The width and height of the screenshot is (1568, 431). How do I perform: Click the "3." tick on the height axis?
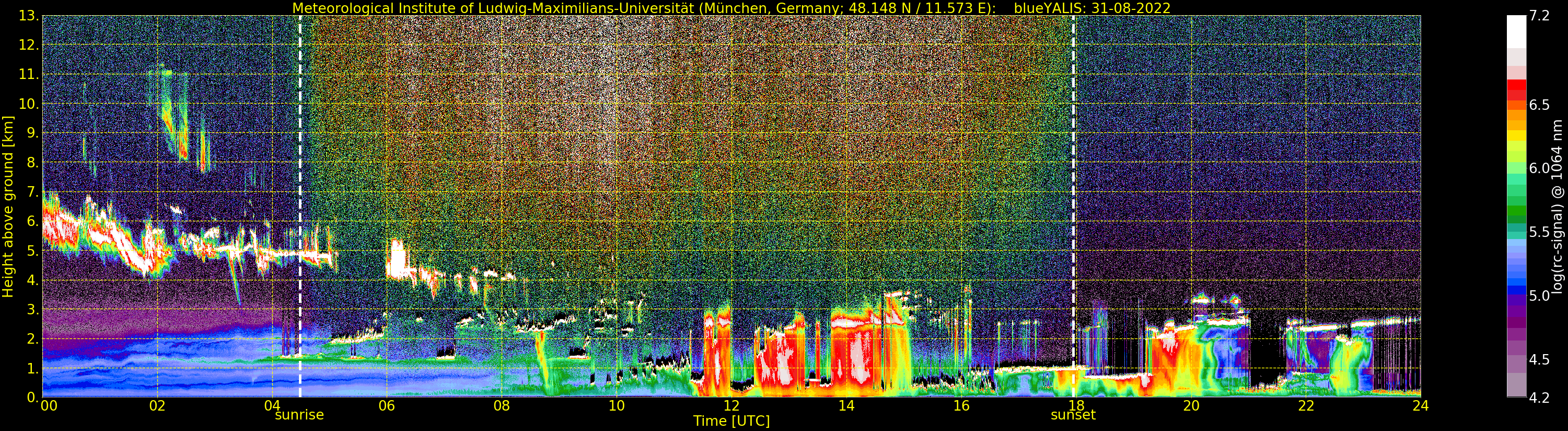(32, 309)
